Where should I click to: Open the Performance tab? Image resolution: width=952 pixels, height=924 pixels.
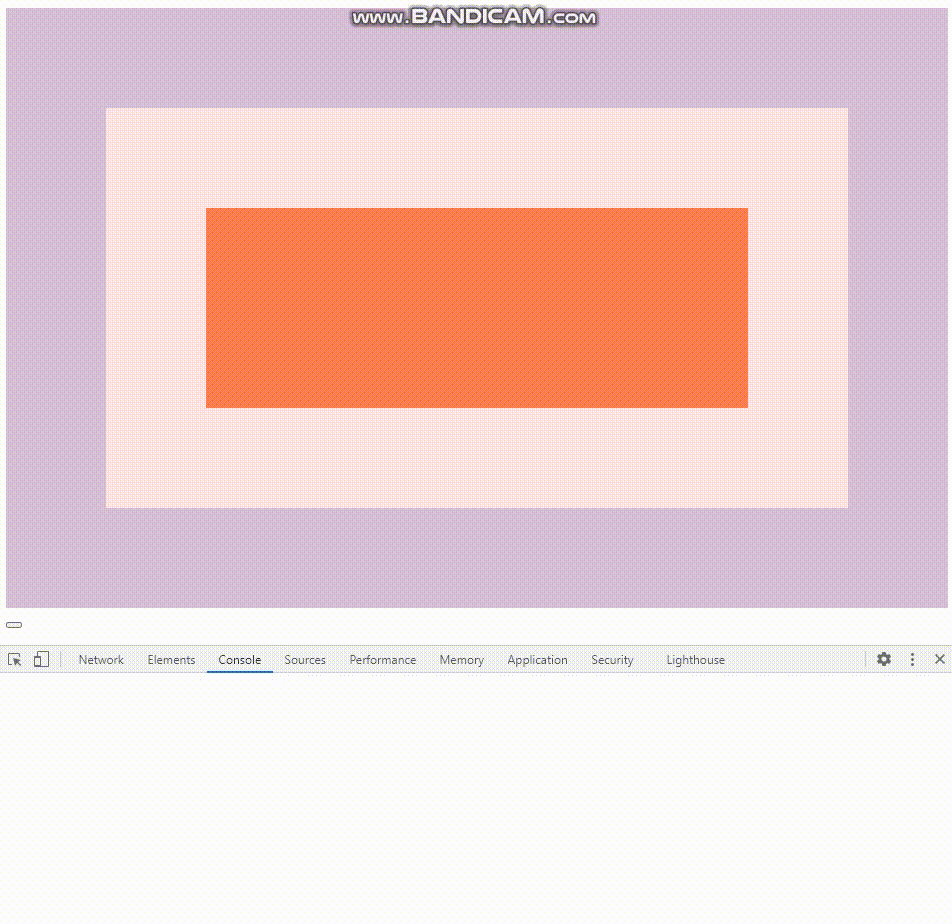(x=382, y=660)
